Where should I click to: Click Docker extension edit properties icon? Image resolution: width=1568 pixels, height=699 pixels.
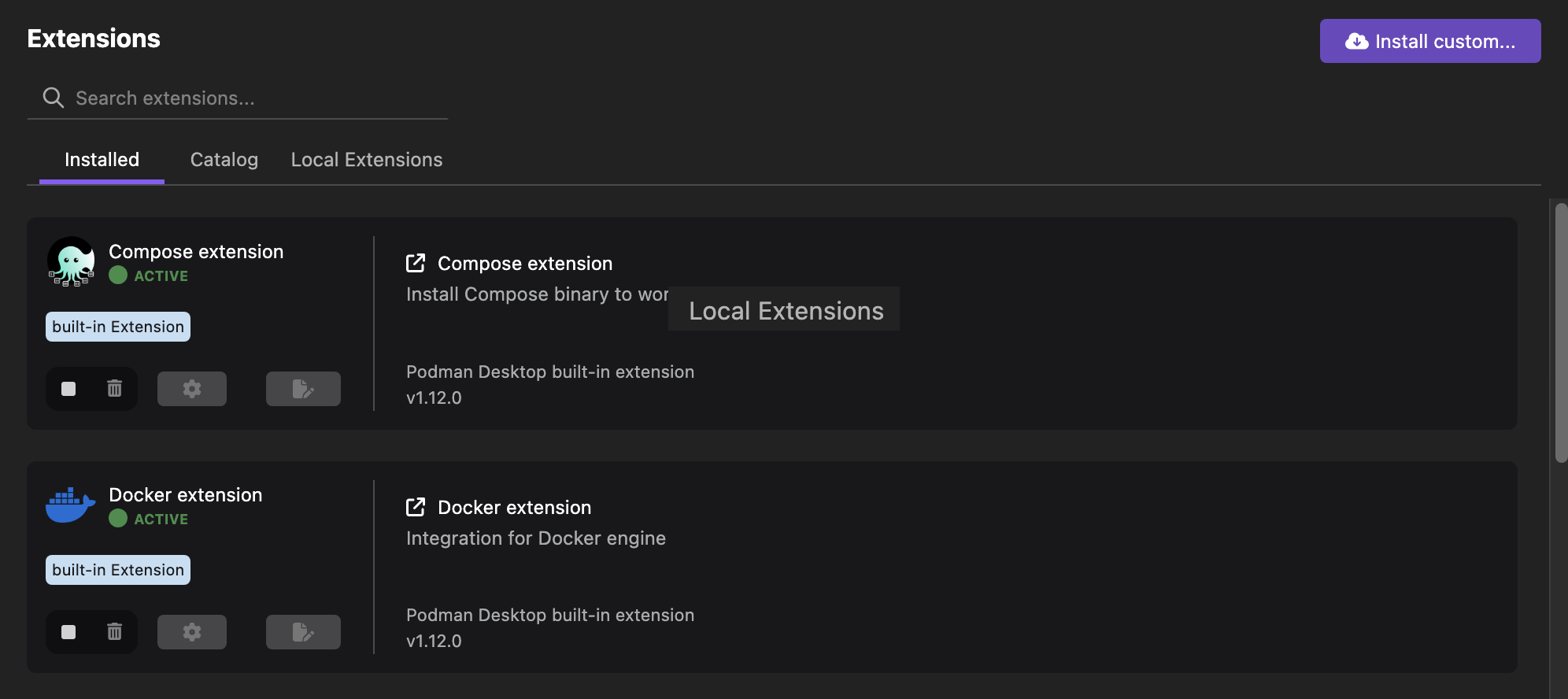303,632
